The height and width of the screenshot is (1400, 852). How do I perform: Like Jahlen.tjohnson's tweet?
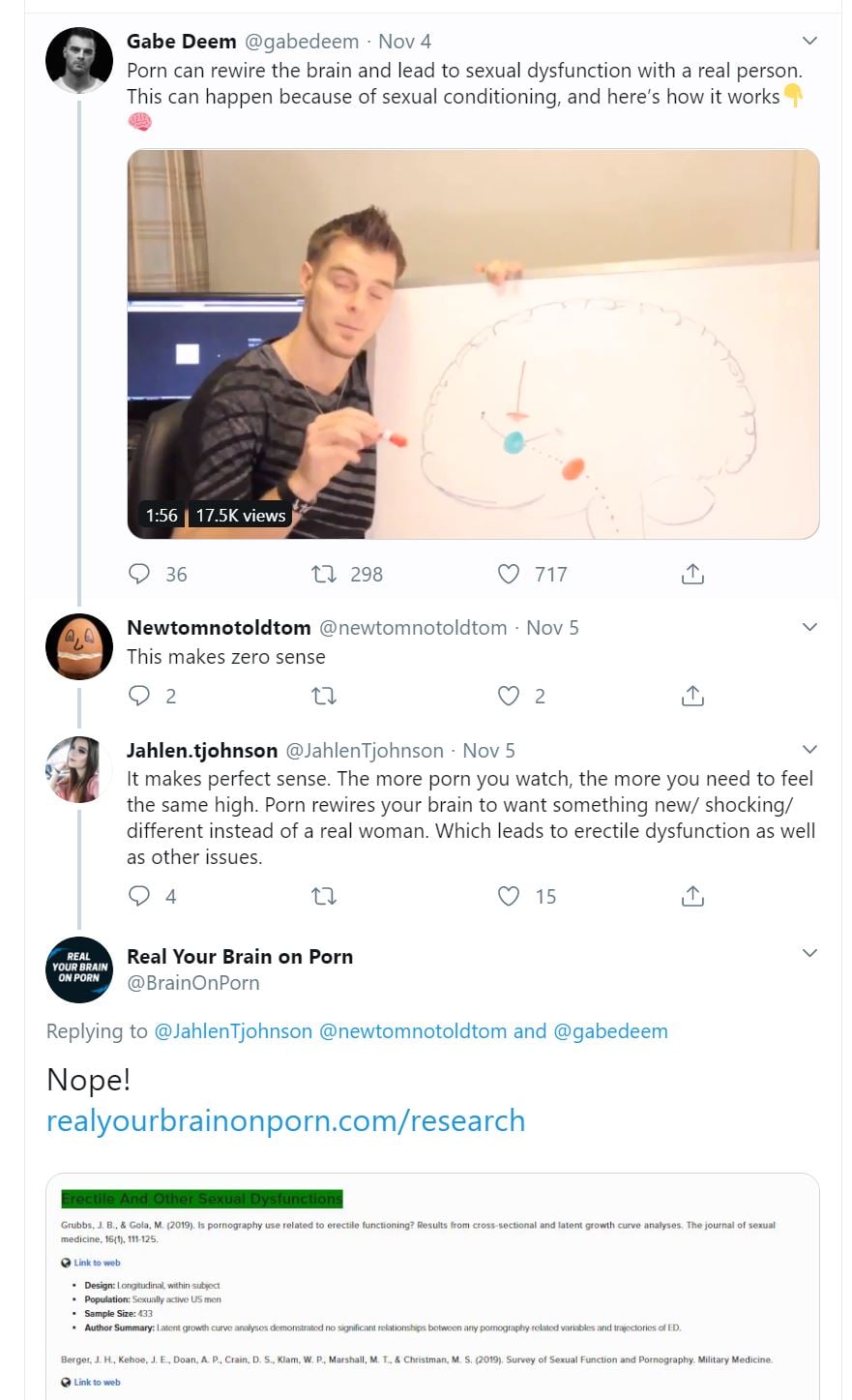pyautogui.click(x=509, y=896)
